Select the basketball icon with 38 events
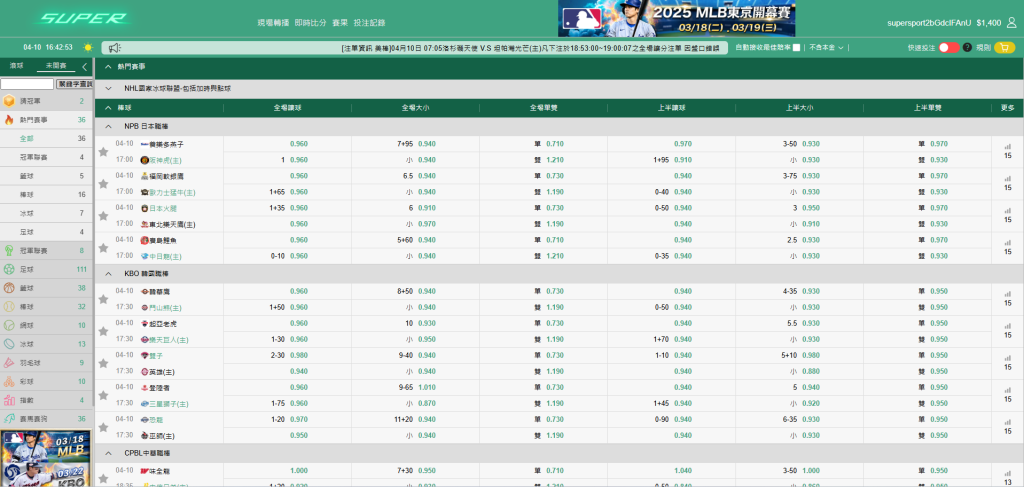 pyautogui.click(x=9, y=288)
